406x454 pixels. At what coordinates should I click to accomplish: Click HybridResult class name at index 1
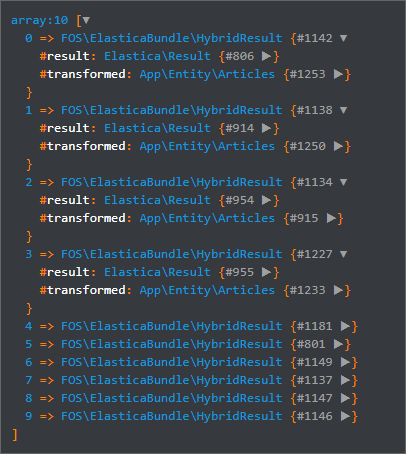coord(172,110)
